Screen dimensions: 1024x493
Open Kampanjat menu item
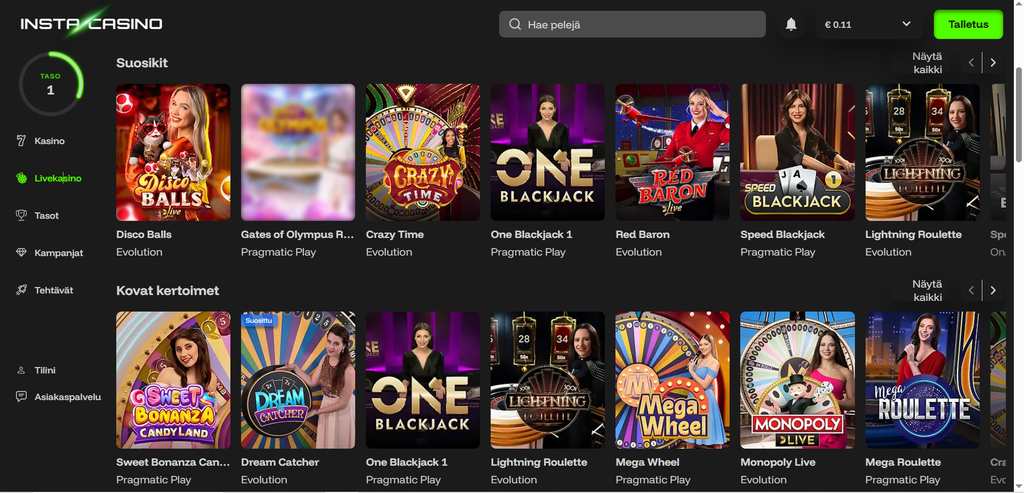coord(59,253)
